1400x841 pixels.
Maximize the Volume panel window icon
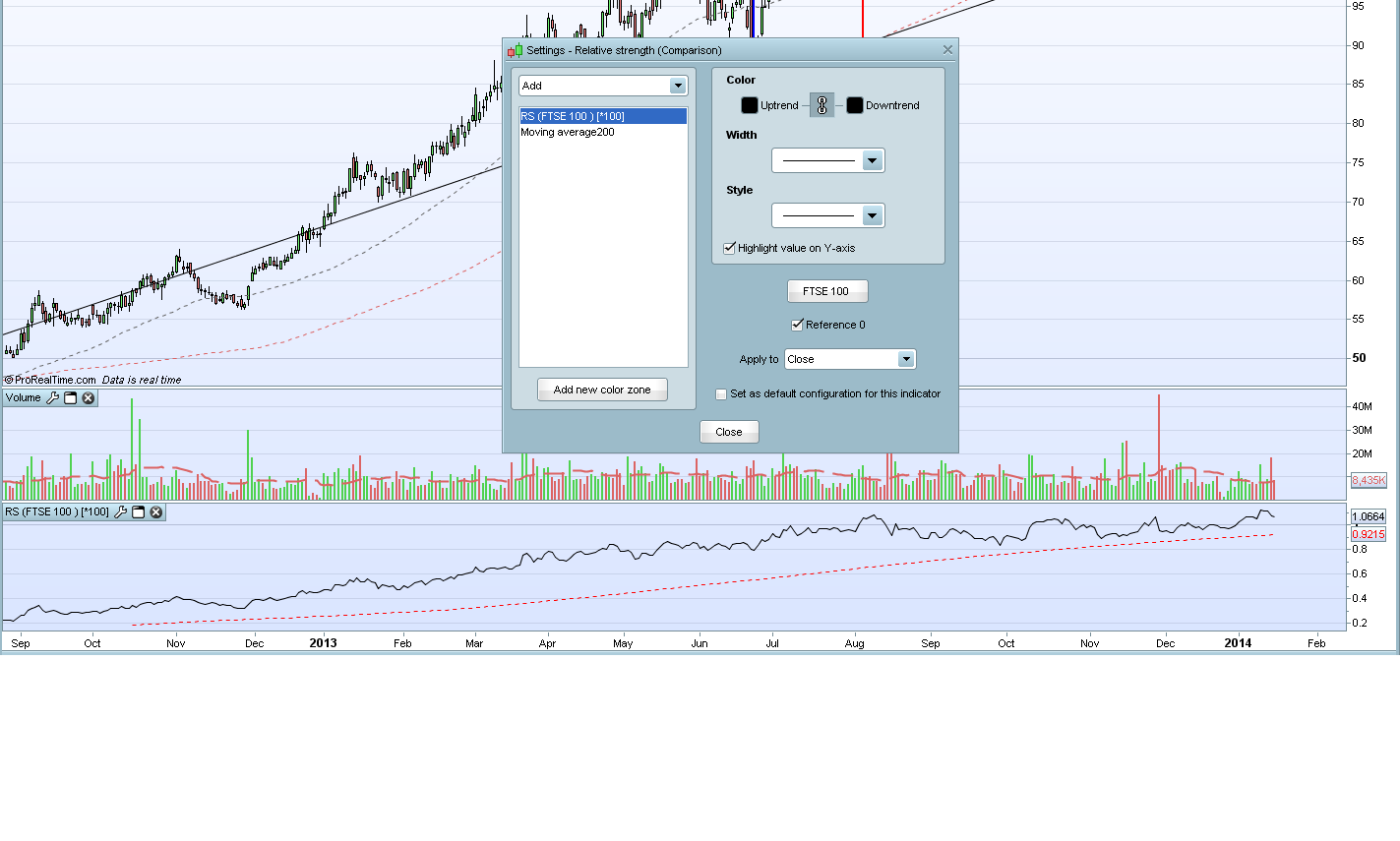[71, 398]
